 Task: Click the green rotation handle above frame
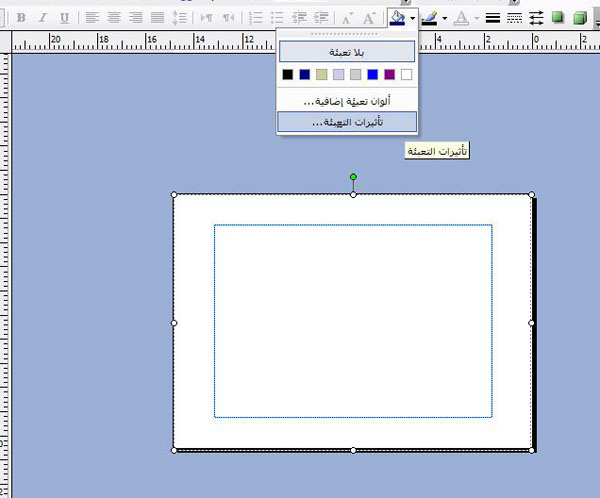point(353,177)
